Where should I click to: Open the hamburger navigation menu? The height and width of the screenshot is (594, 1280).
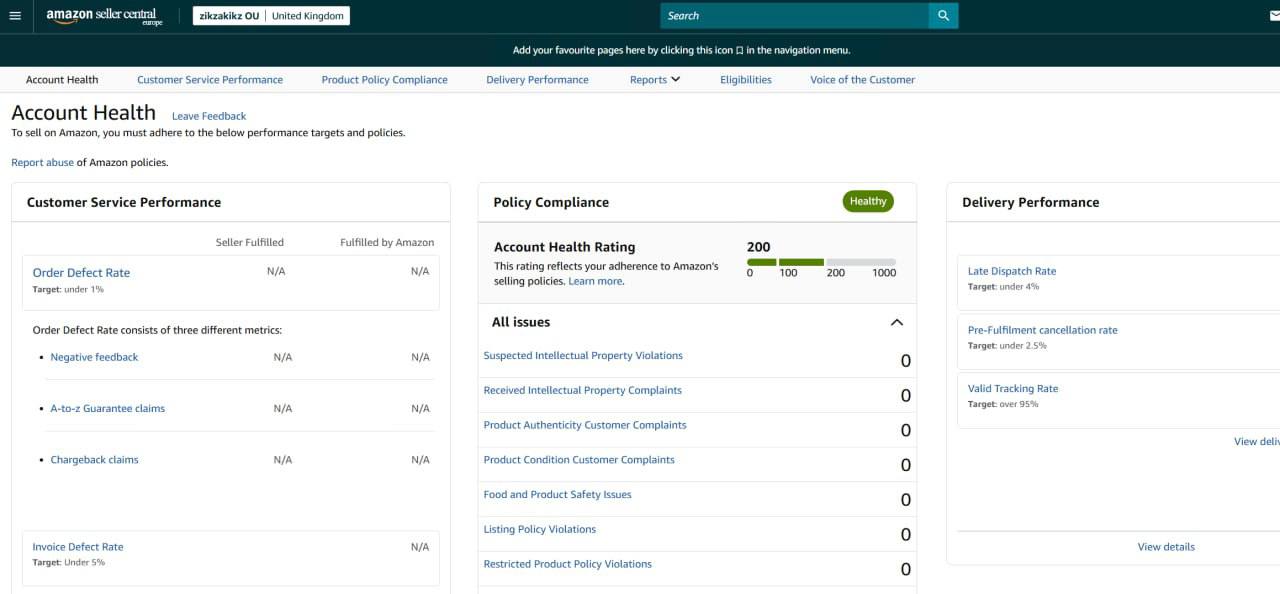coord(15,16)
